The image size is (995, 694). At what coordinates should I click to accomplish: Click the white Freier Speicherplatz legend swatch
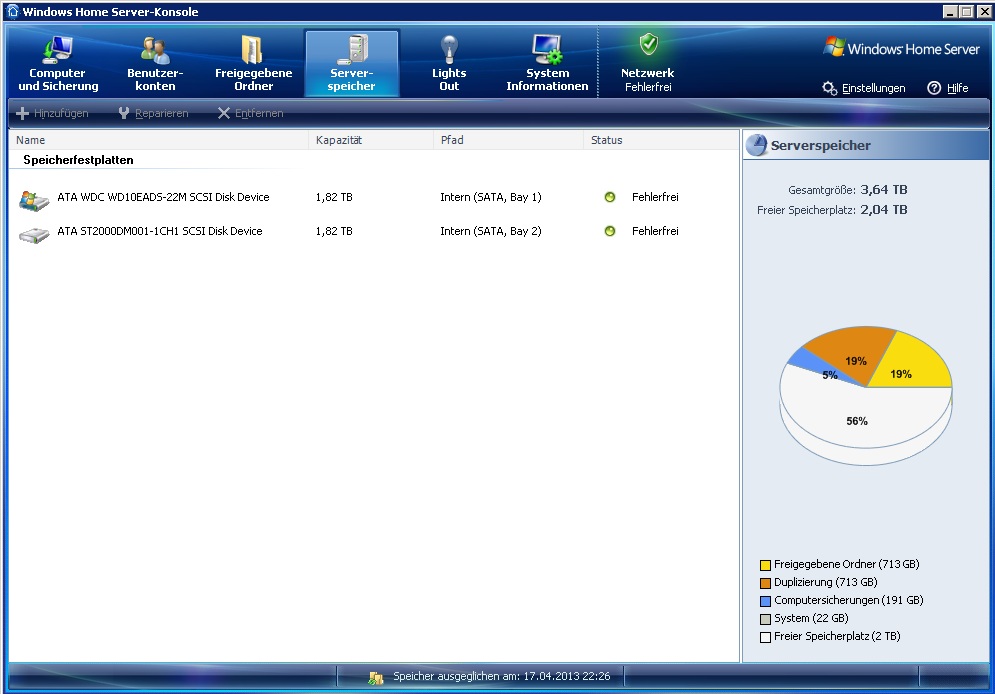[765, 638]
